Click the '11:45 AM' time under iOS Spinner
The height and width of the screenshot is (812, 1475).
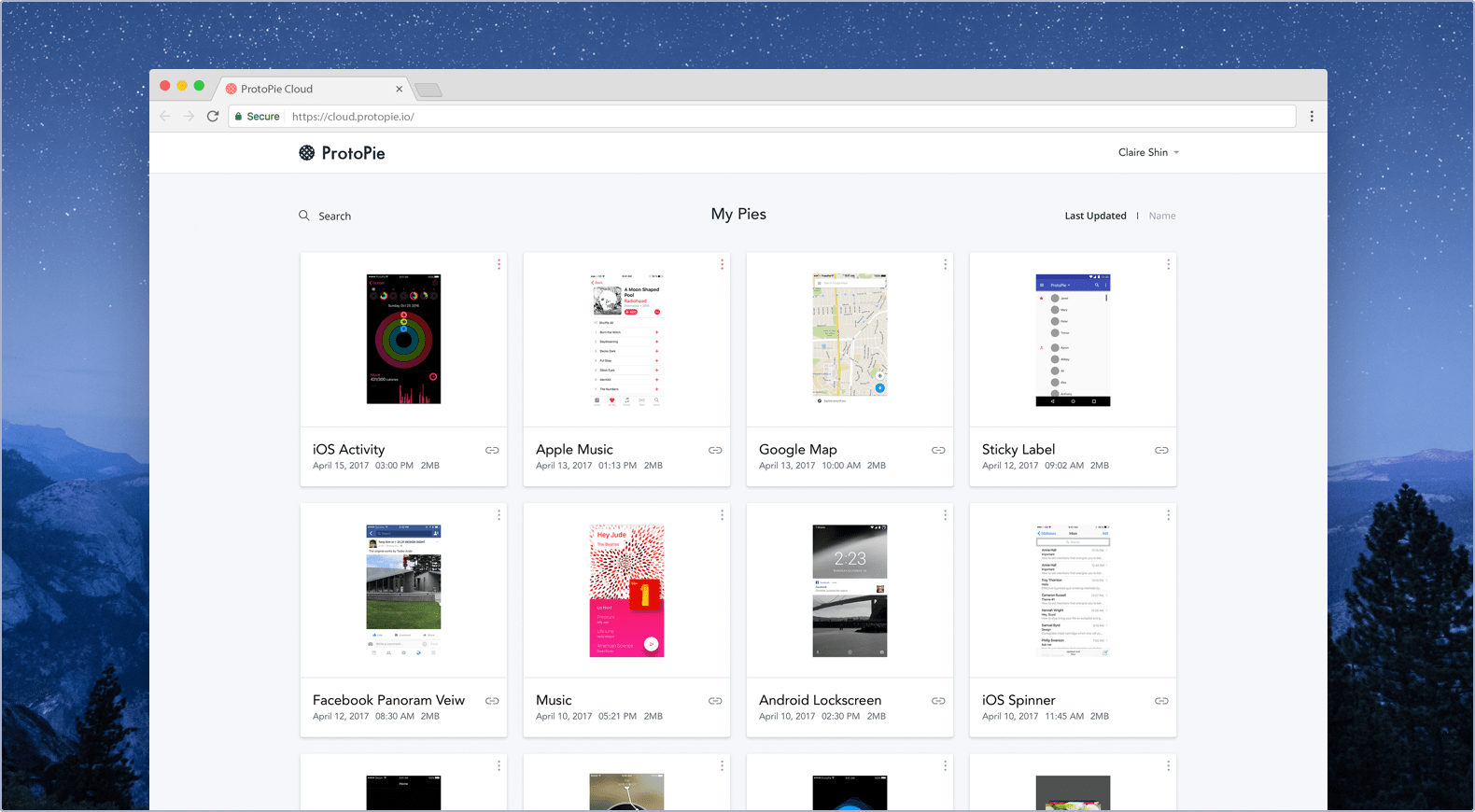tap(1064, 717)
